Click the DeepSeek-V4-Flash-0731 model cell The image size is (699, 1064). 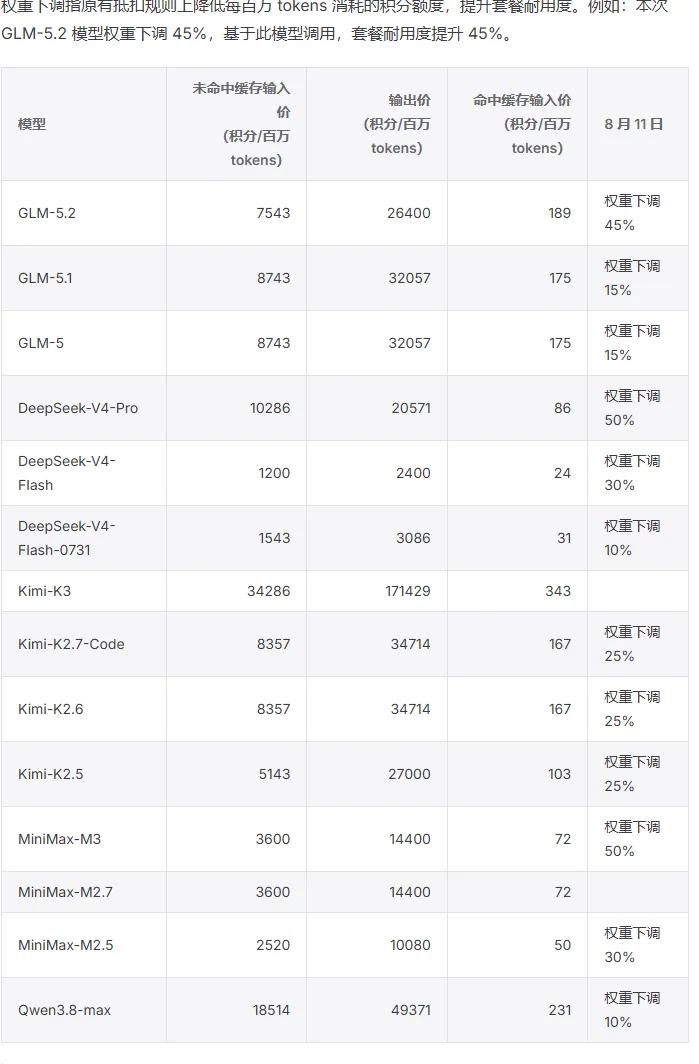[x=83, y=538]
